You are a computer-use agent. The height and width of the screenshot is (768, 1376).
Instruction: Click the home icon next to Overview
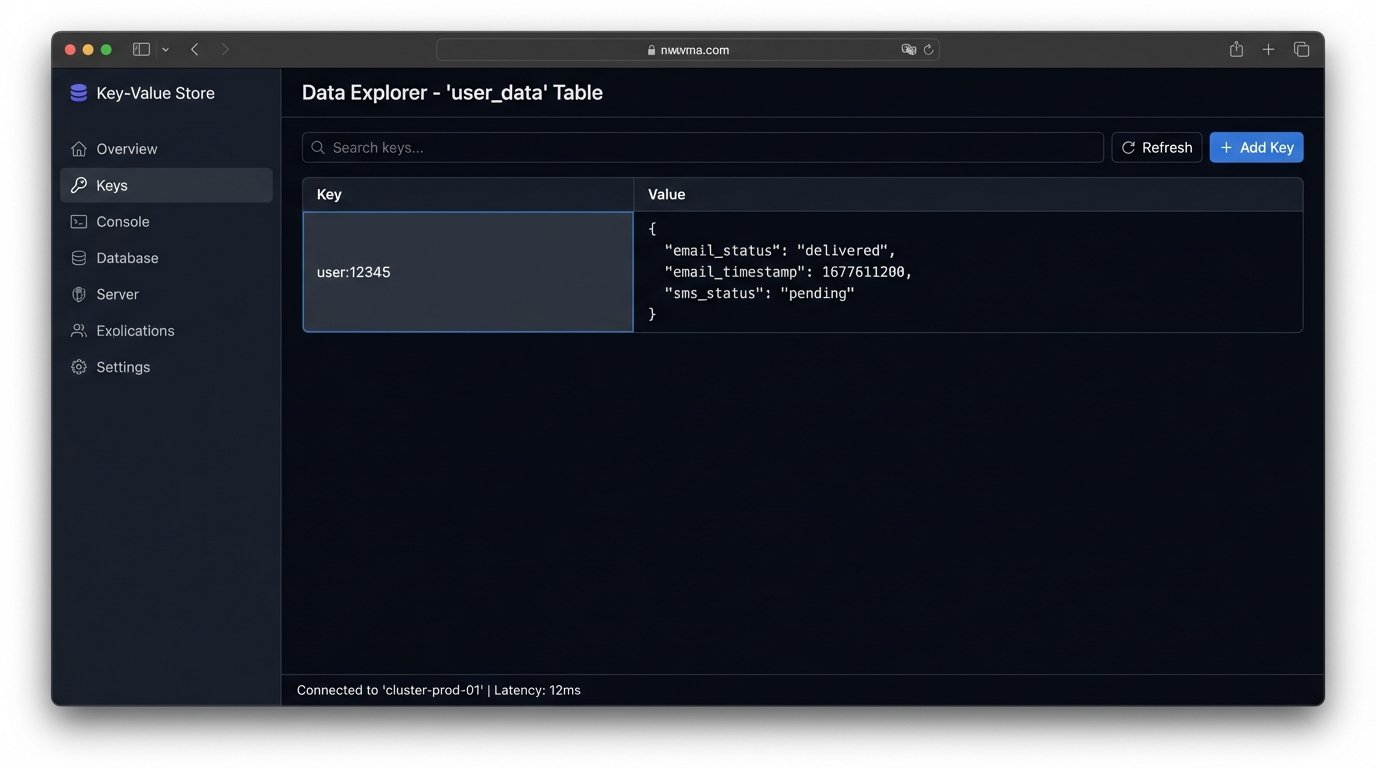pyautogui.click(x=78, y=148)
